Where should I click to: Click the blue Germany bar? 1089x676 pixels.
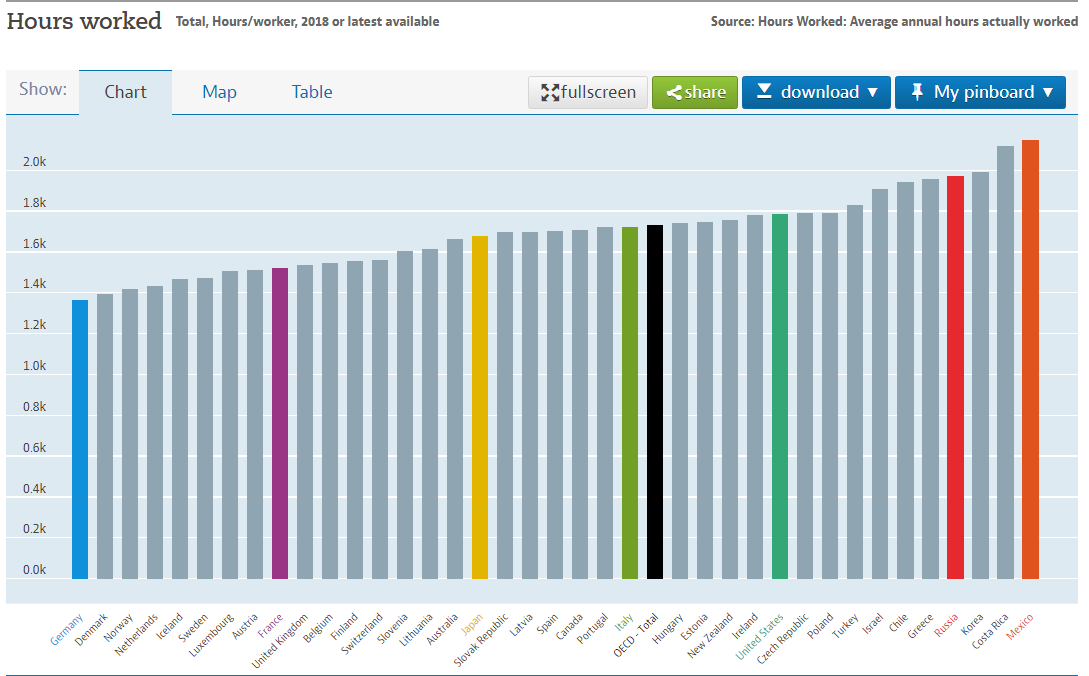point(80,439)
